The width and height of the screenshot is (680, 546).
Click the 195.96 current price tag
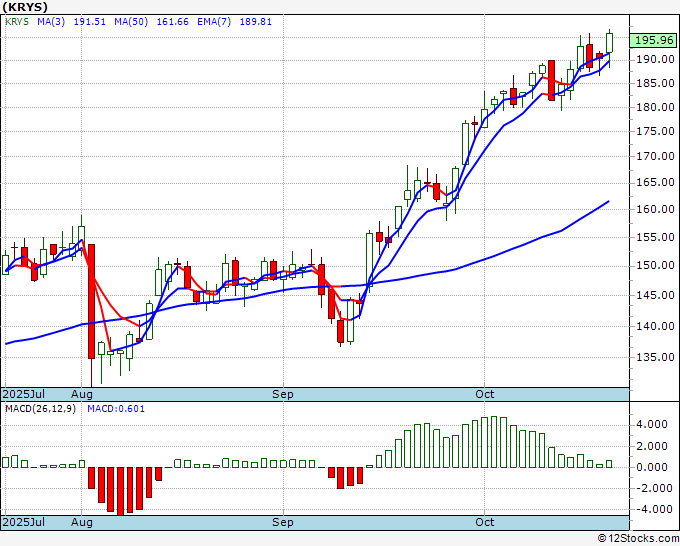click(x=654, y=40)
